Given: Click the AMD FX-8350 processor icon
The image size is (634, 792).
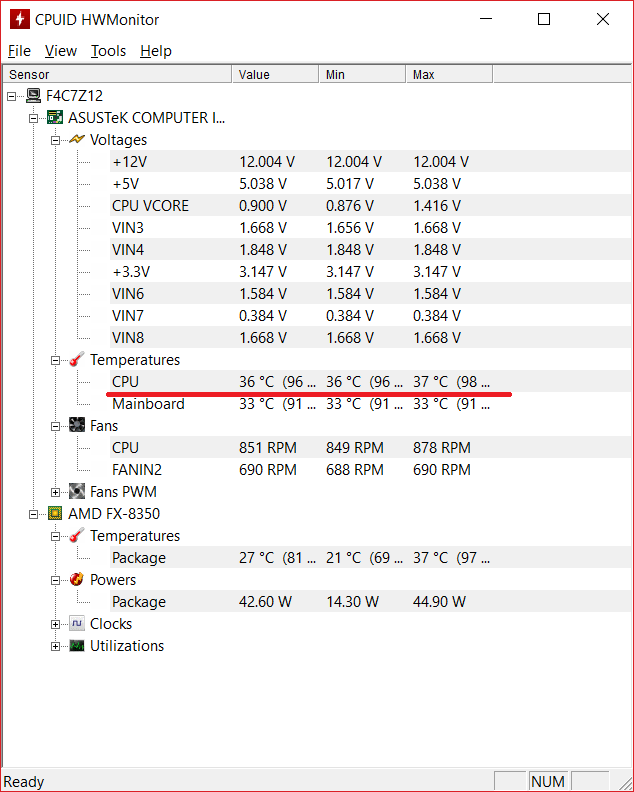Looking at the screenshot, I should (x=56, y=514).
